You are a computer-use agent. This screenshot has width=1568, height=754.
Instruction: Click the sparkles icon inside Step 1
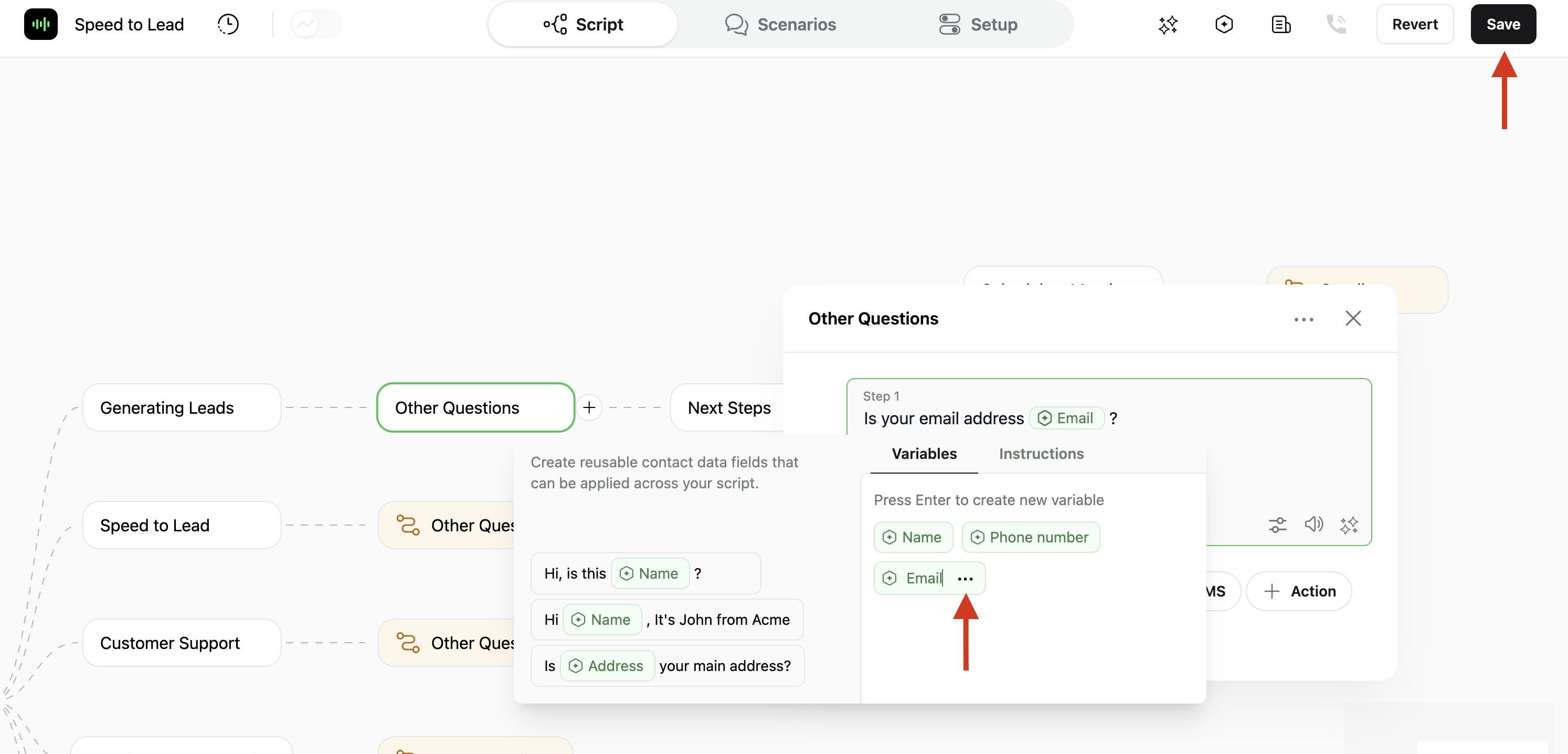click(x=1349, y=525)
